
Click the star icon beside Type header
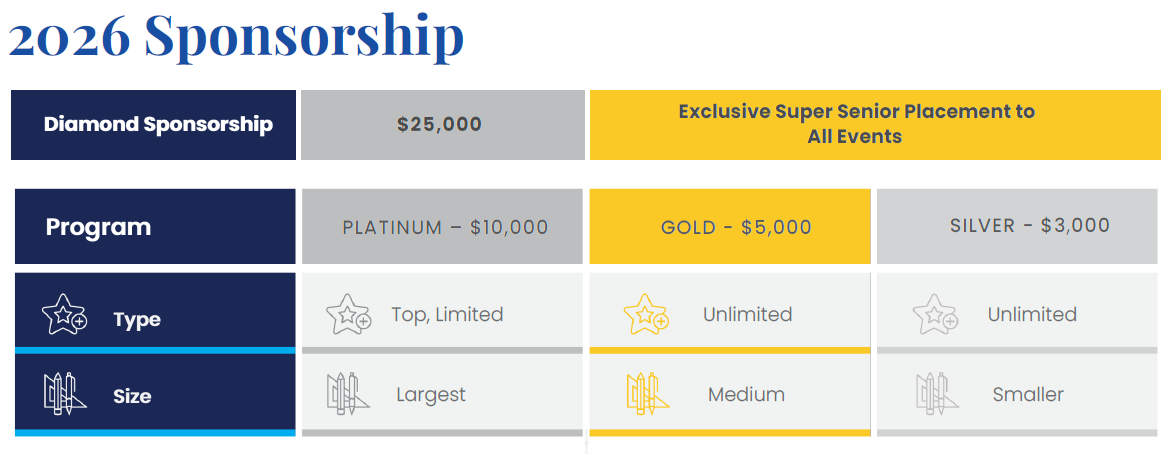[x=65, y=315]
